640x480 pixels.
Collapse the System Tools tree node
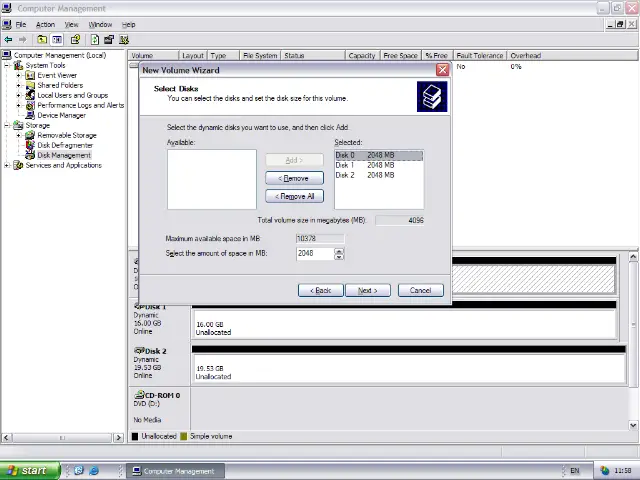pyautogui.click(x=7, y=65)
